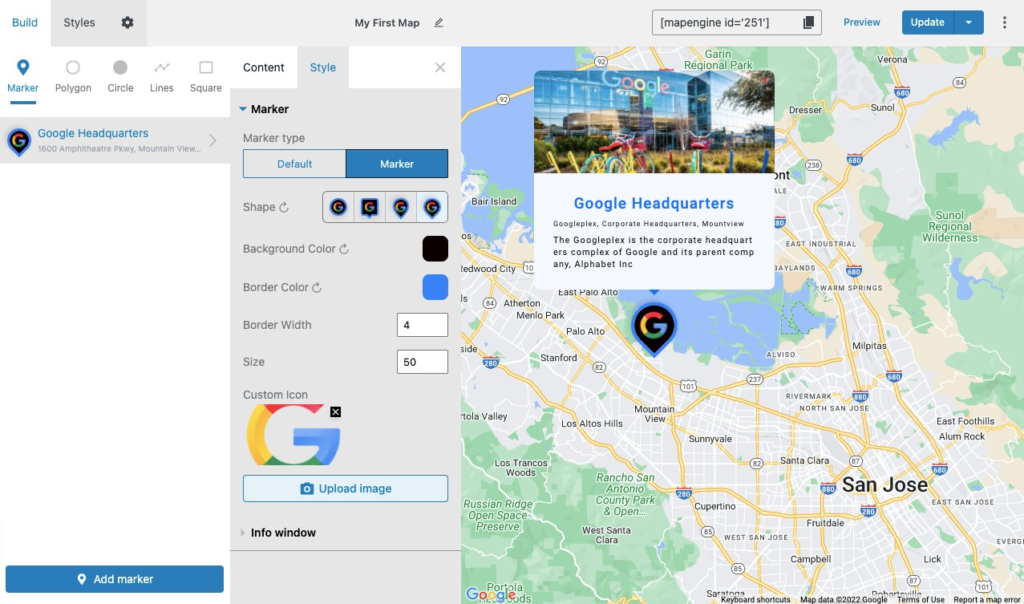Click Report a map error link
This screenshot has width=1024, height=604.
(x=986, y=599)
